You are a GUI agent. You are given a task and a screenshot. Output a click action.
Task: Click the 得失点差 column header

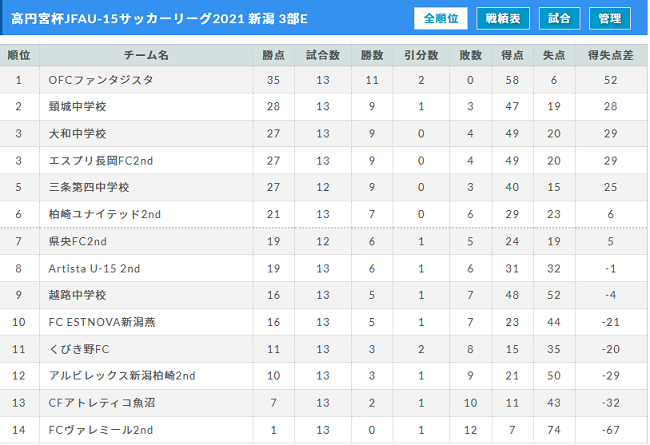click(x=611, y=55)
